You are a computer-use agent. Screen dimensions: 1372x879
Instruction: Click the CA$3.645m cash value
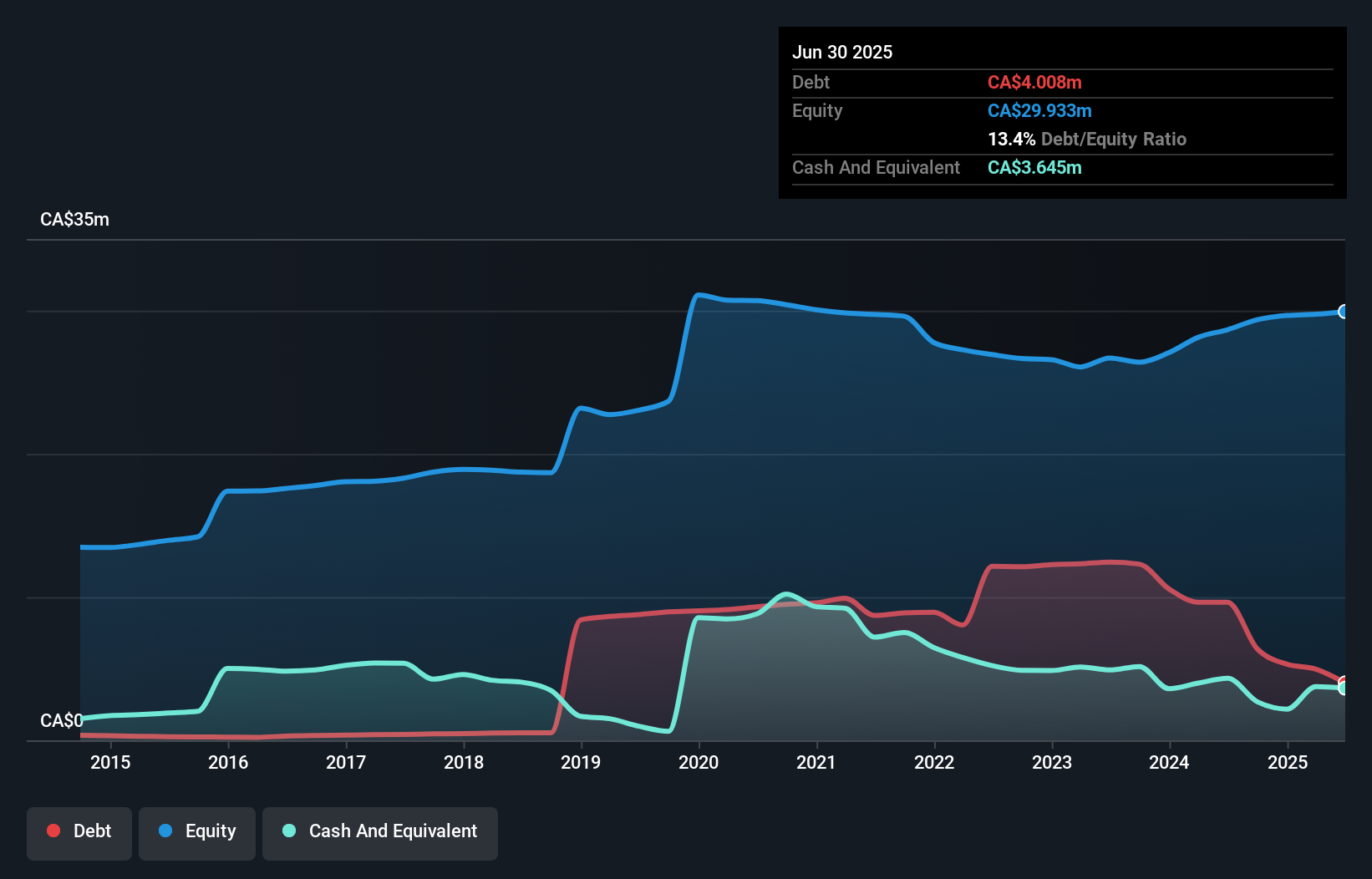click(x=1034, y=168)
